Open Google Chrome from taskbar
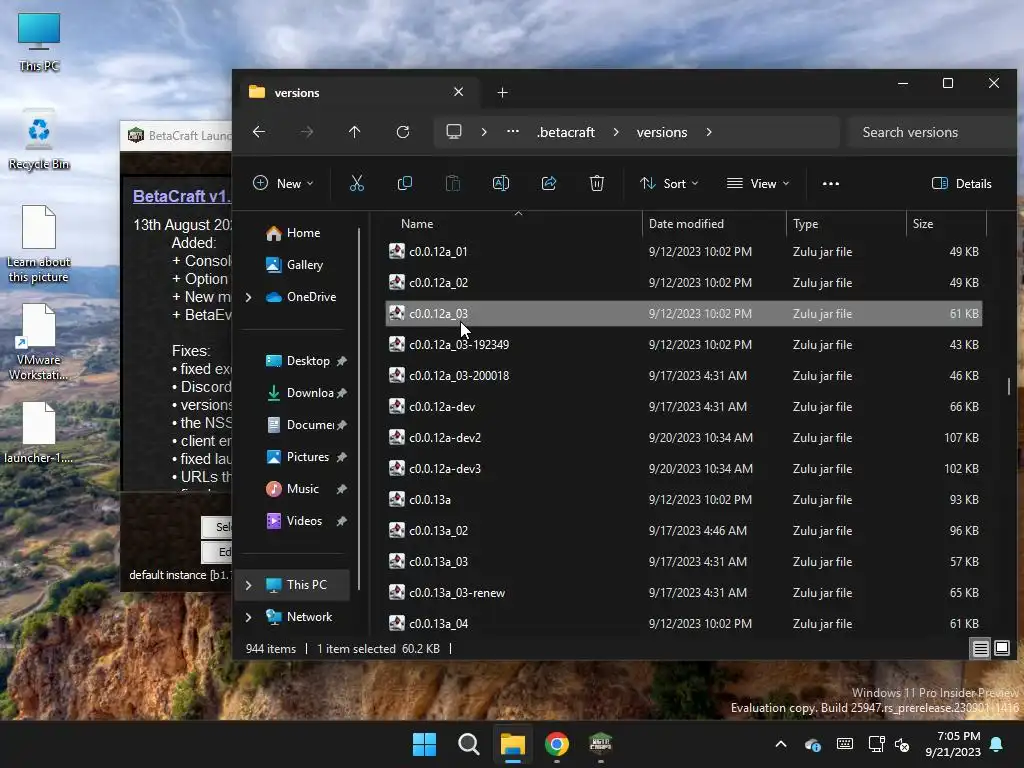The width and height of the screenshot is (1024, 768). (556, 744)
